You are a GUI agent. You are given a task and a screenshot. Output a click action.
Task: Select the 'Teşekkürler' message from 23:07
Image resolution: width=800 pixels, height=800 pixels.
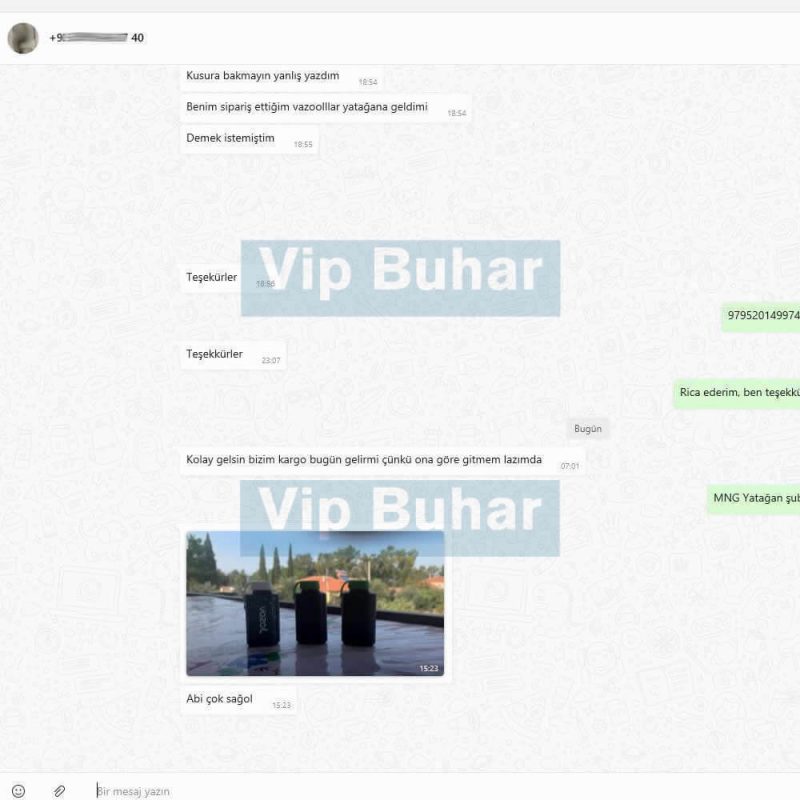pyautogui.click(x=233, y=355)
